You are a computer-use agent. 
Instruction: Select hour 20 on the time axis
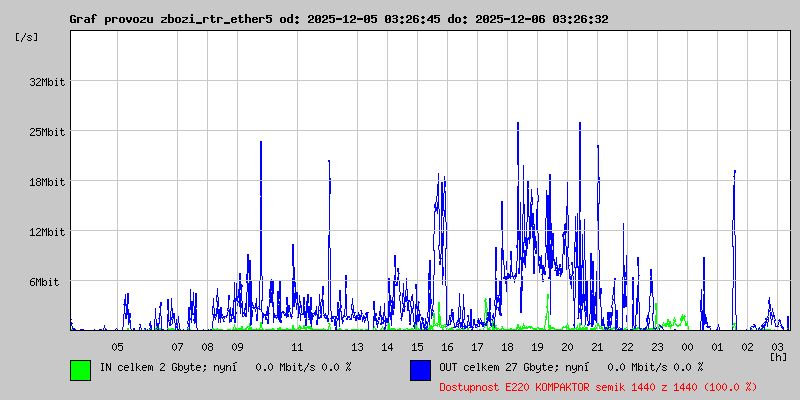pos(567,347)
